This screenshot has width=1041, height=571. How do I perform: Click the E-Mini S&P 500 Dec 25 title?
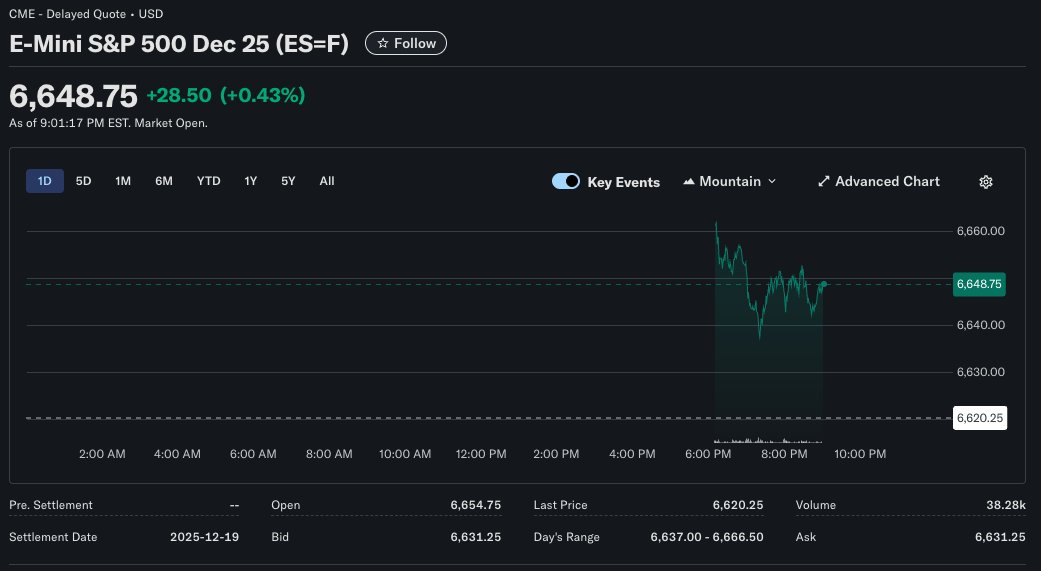[179, 44]
